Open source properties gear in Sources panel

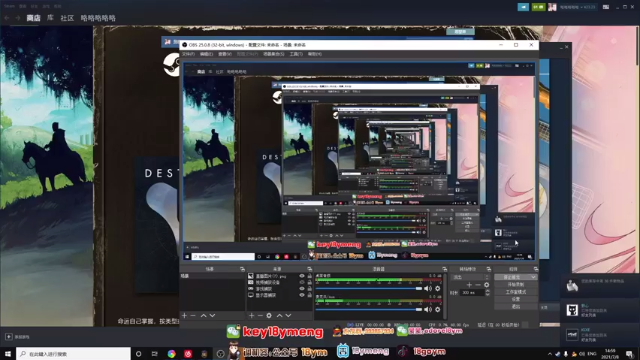[269, 316]
